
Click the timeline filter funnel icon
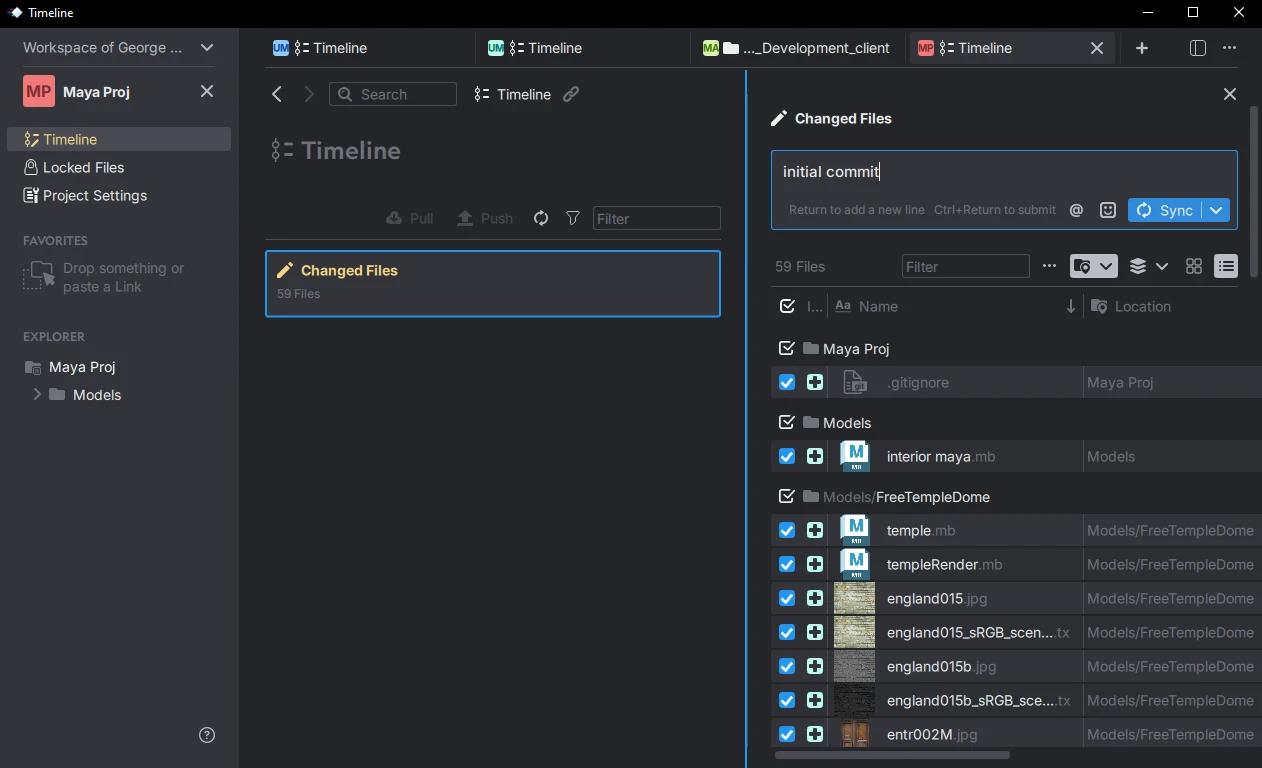point(573,218)
